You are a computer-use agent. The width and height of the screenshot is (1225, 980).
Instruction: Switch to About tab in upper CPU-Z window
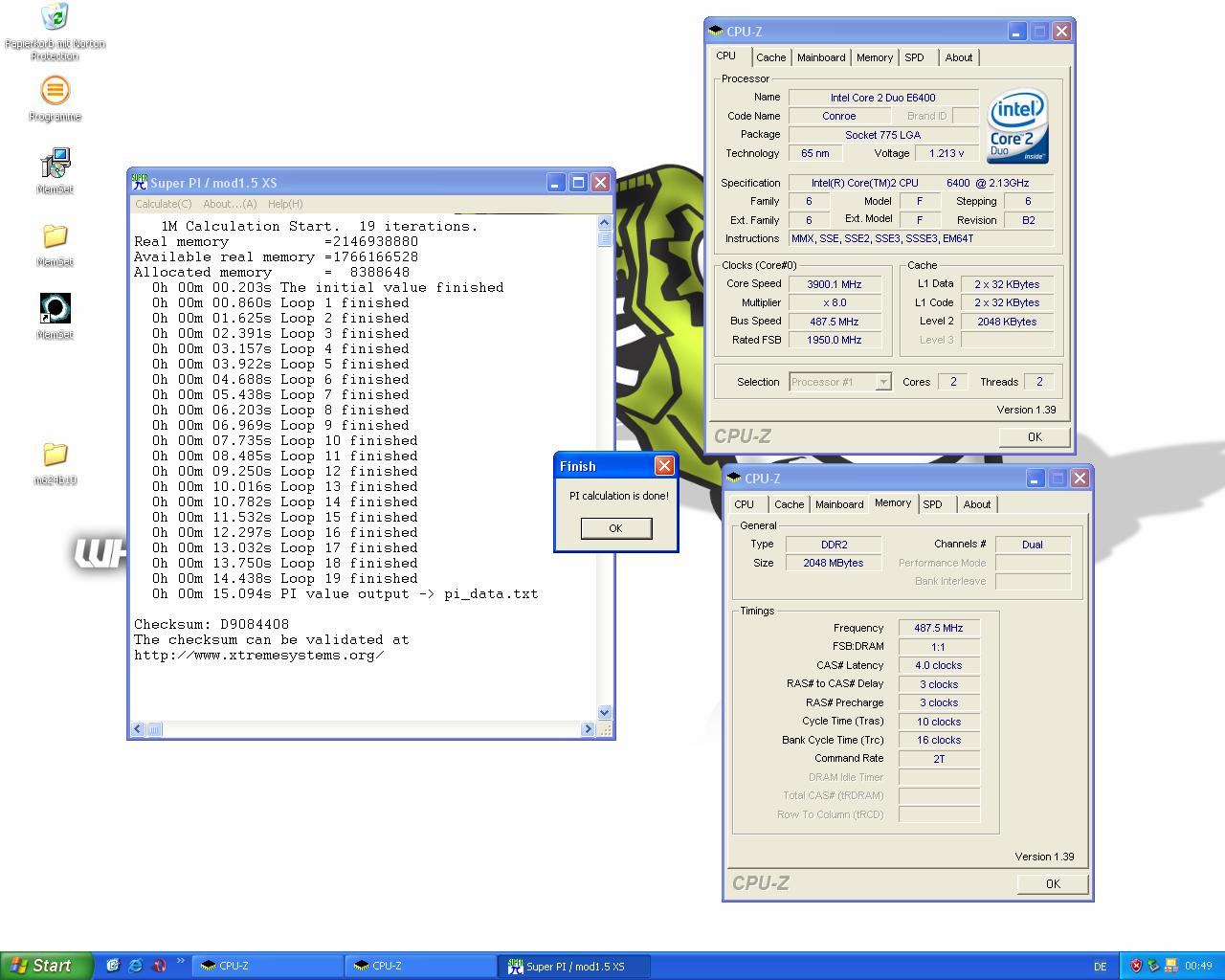[x=958, y=57]
